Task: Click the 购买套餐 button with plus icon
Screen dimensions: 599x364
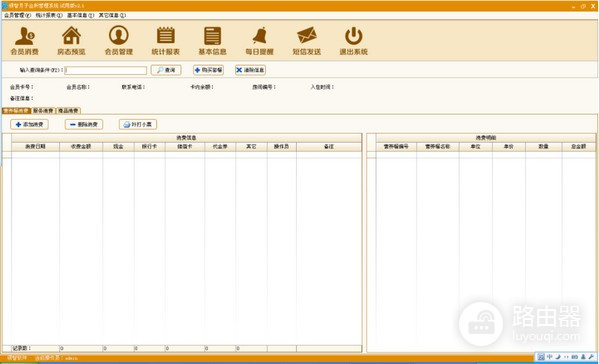Action: click(209, 70)
